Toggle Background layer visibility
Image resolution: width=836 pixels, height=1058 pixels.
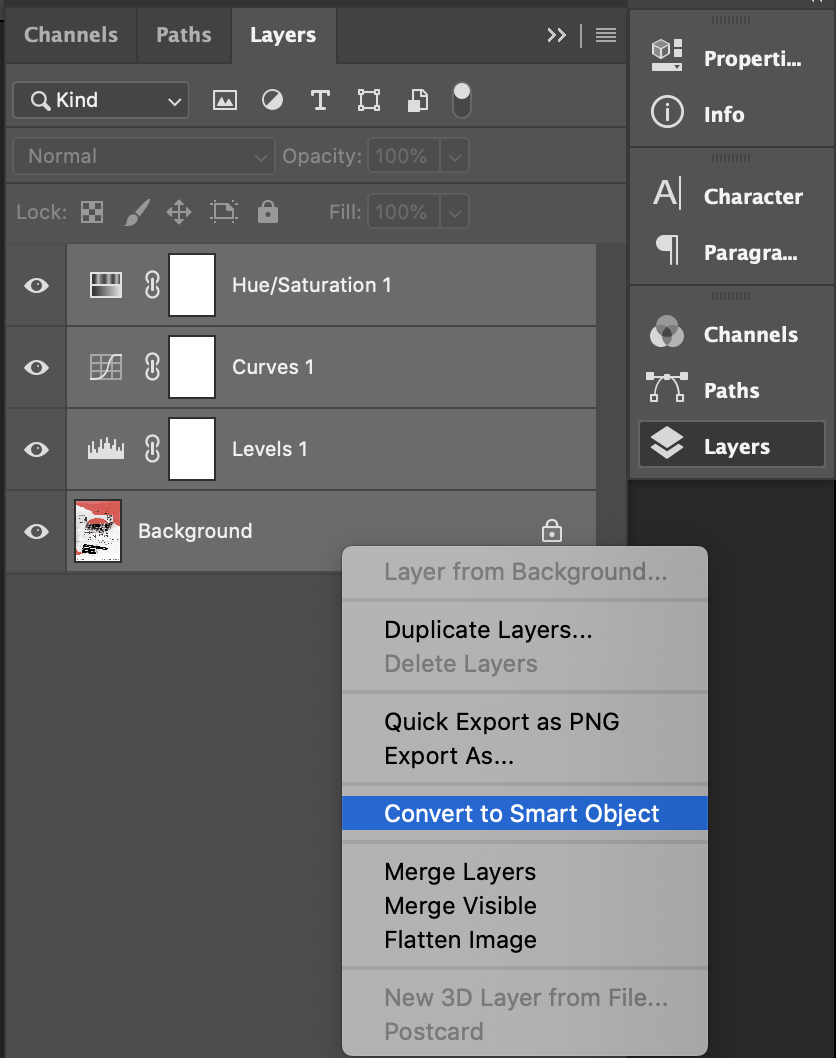click(x=36, y=532)
